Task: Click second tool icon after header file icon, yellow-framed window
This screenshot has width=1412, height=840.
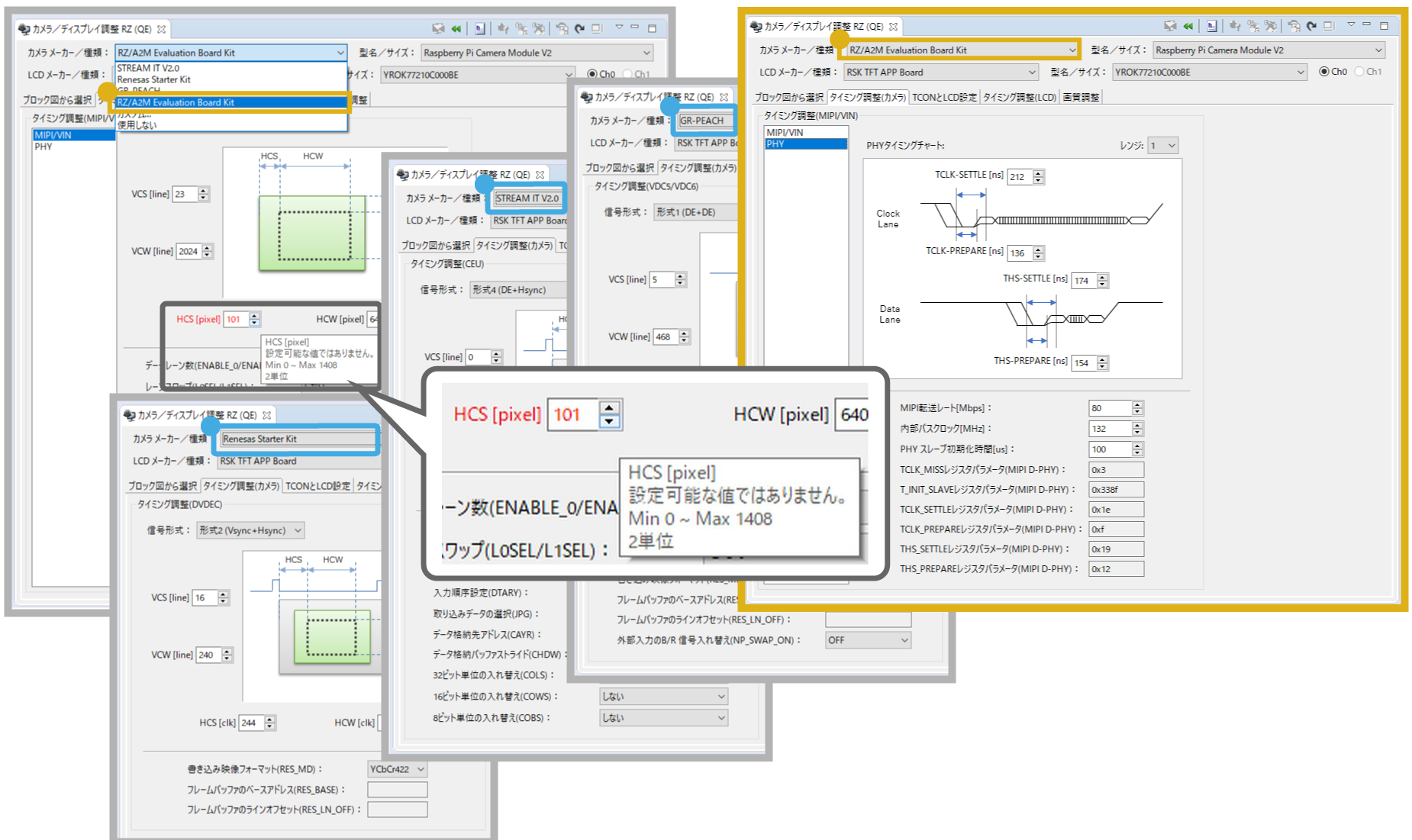Action: pos(1252,26)
